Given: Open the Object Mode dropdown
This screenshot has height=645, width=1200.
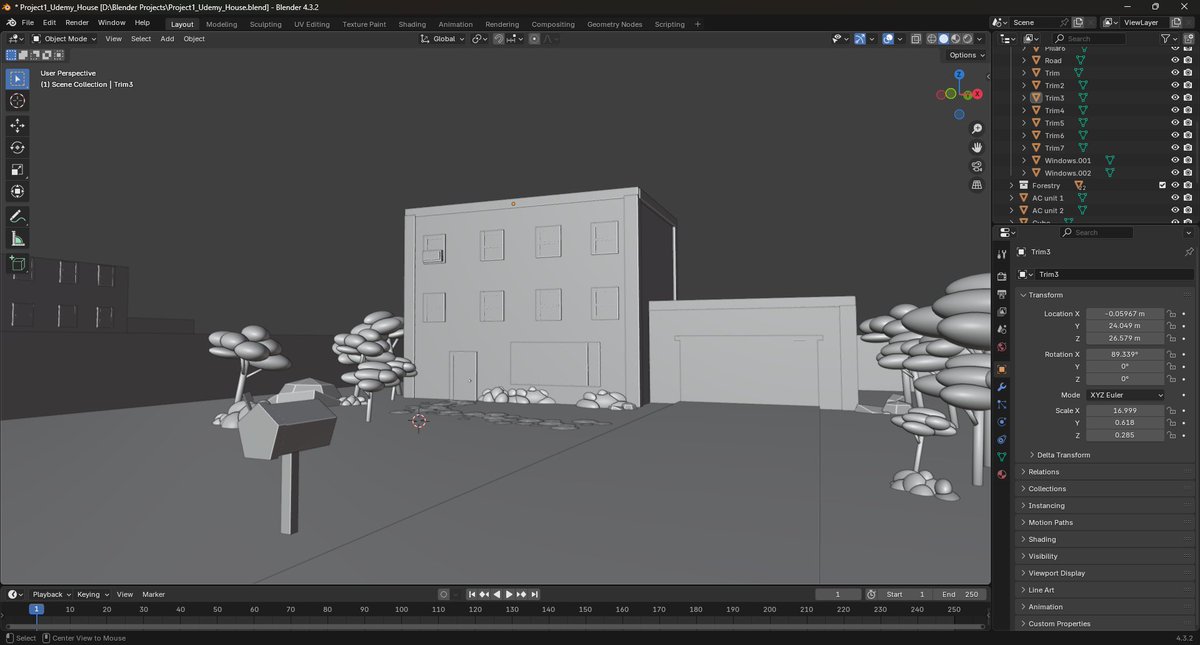Looking at the screenshot, I should click(64, 39).
